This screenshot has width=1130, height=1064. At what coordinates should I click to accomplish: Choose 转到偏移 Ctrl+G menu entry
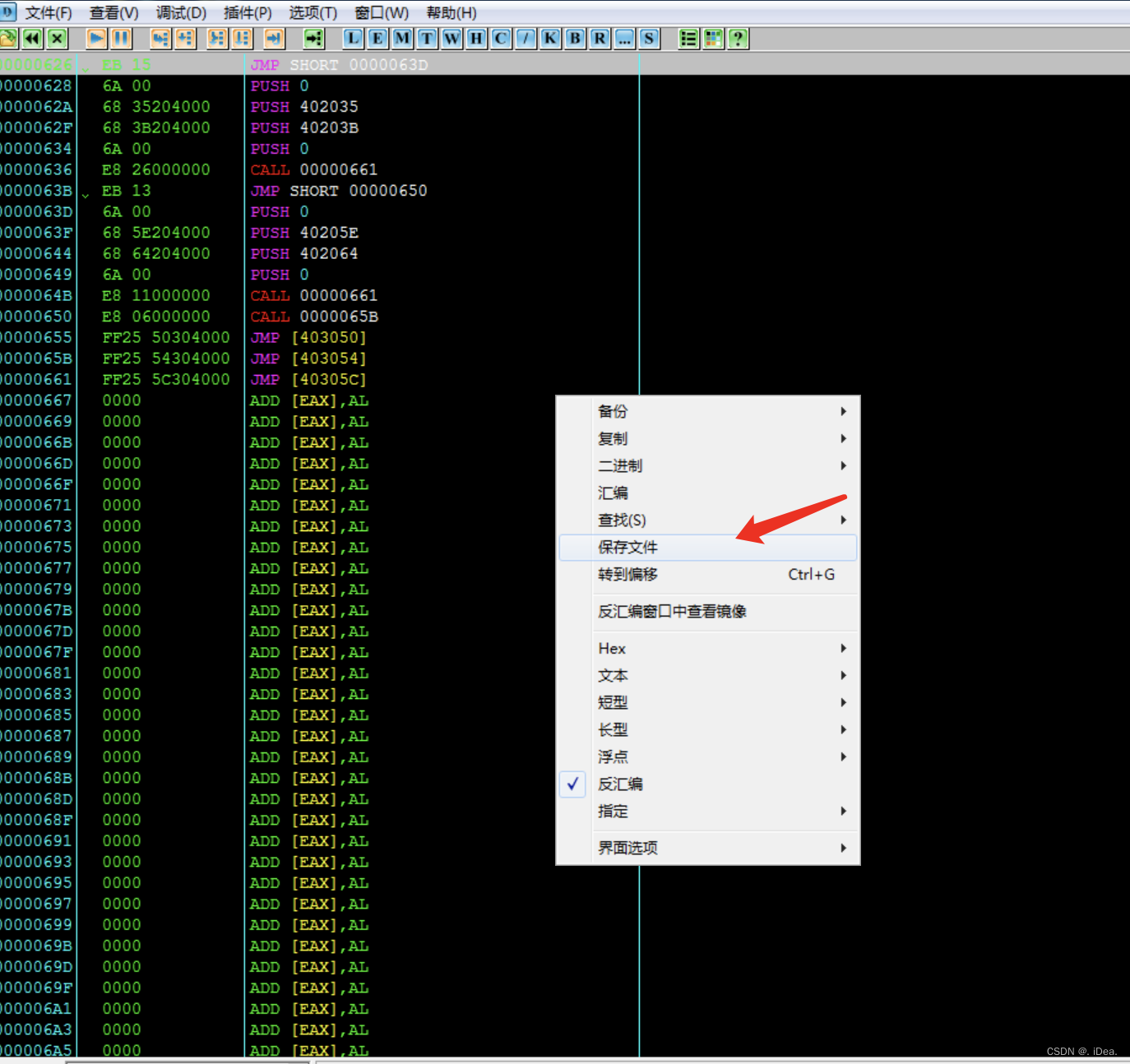coord(708,574)
